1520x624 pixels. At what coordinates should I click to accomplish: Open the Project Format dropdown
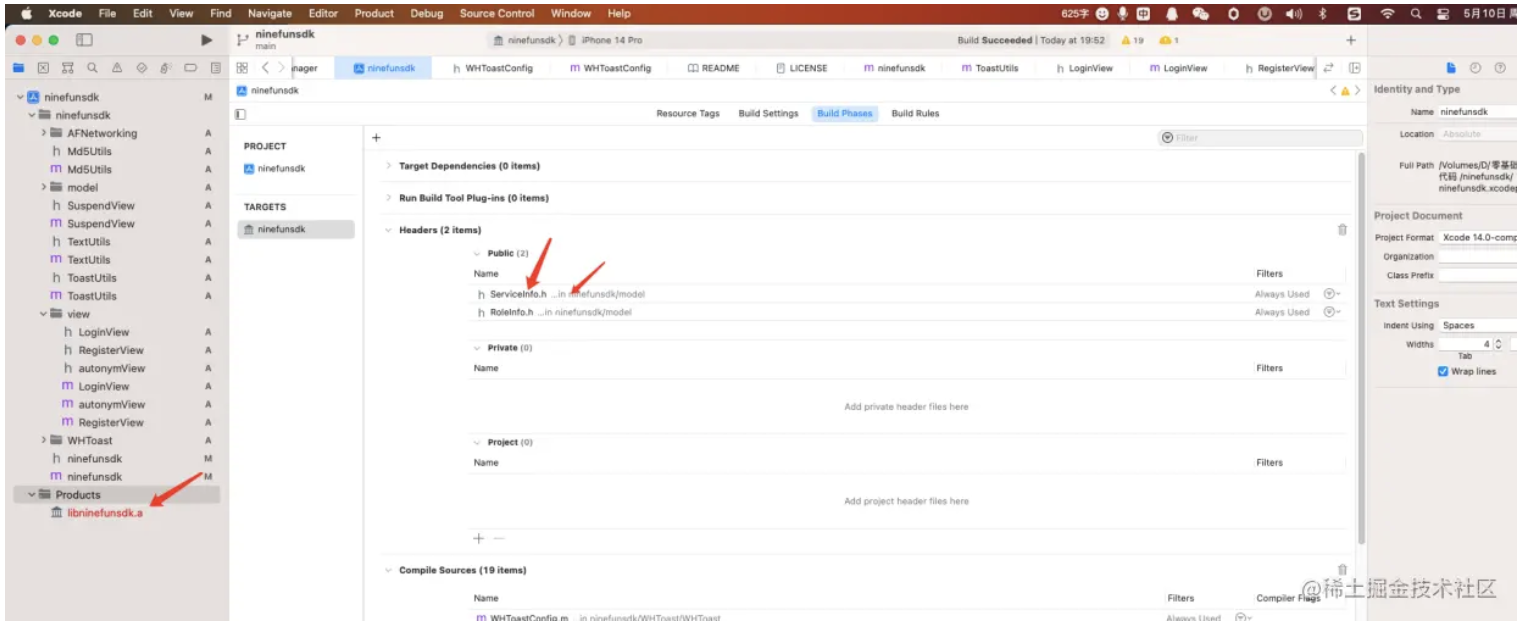tap(1478, 237)
